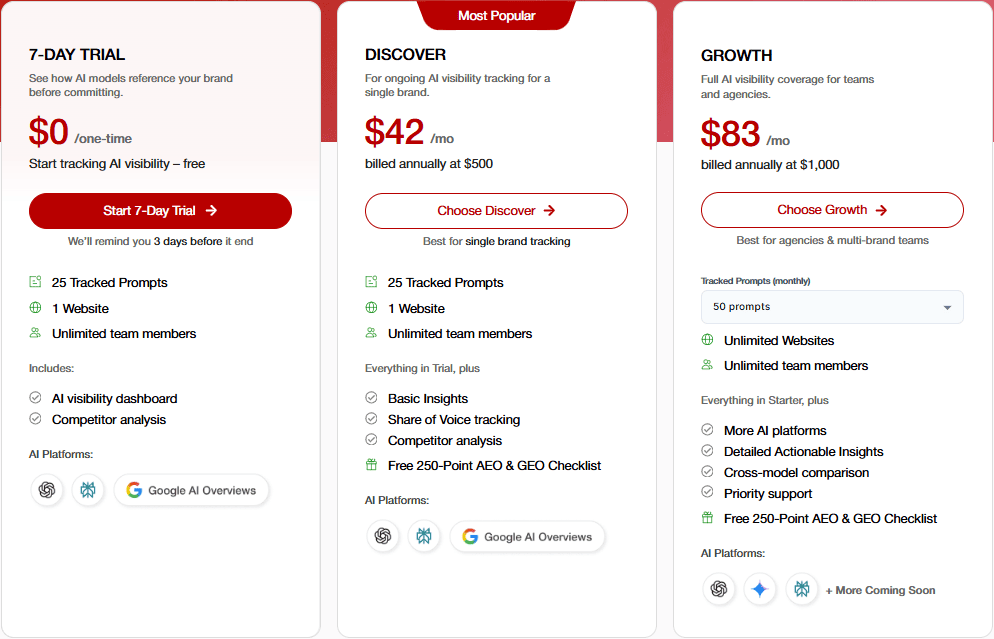994x639 pixels.
Task: Click the Google AI Overviews pill in Discover
Action: pos(527,536)
